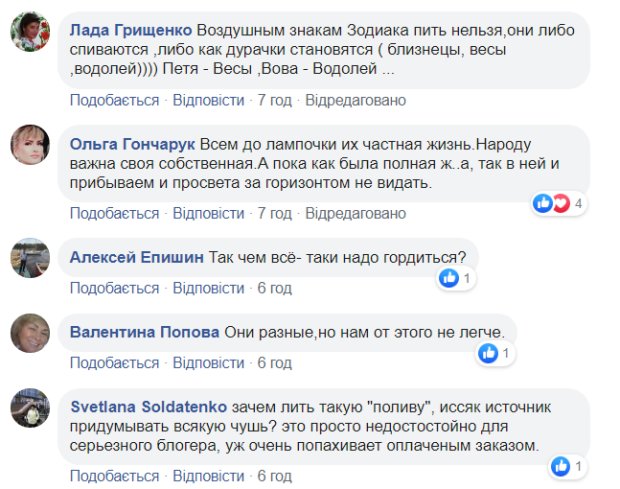Open Валентина Попова's avatar
The image size is (620, 489).
[30, 330]
